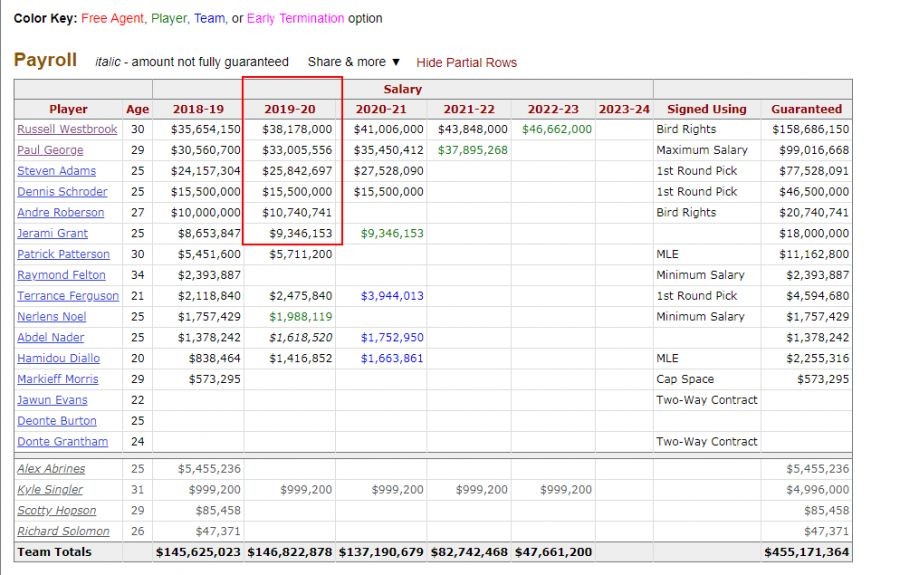Image resolution: width=900 pixels, height=575 pixels.
Task: Open Paul George's player link
Action: pyautogui.click(x=50, y=150)
